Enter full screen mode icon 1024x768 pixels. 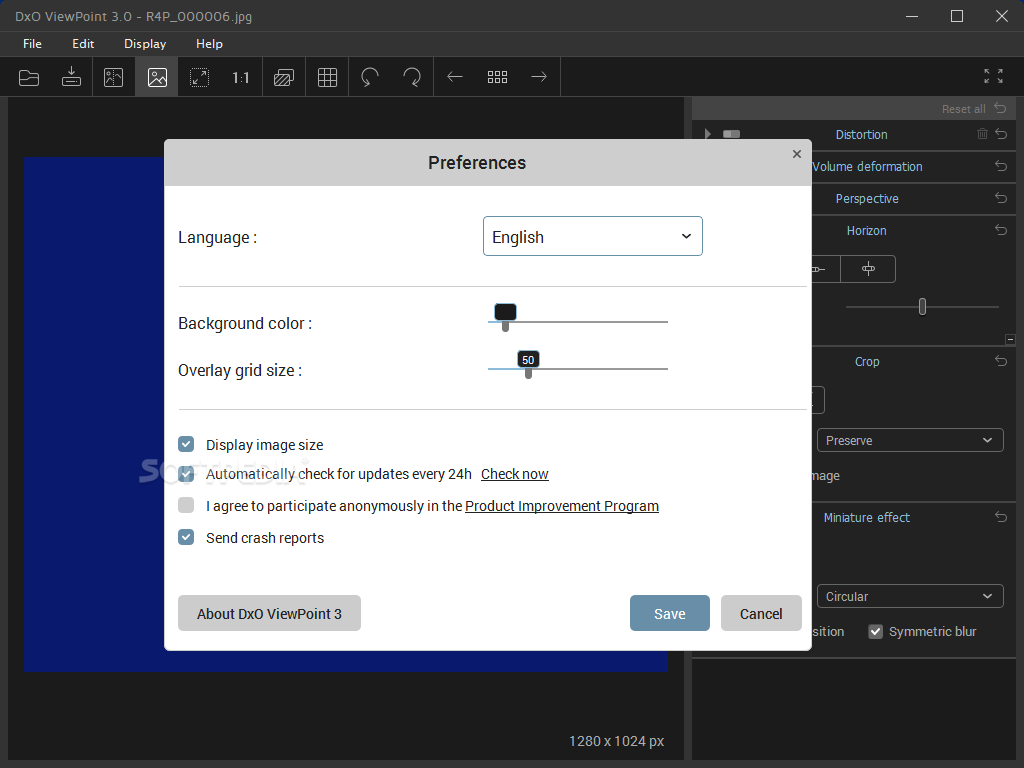(993, 76)
